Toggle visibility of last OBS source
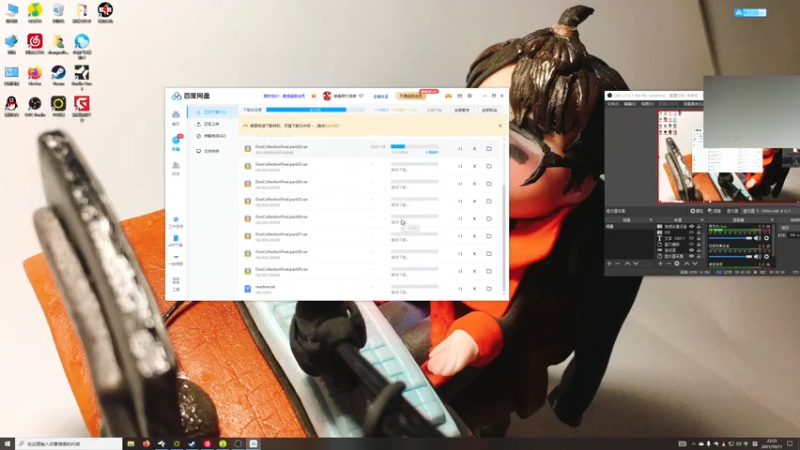The height and width of the screenshot is (450, 800). [691, 256]
